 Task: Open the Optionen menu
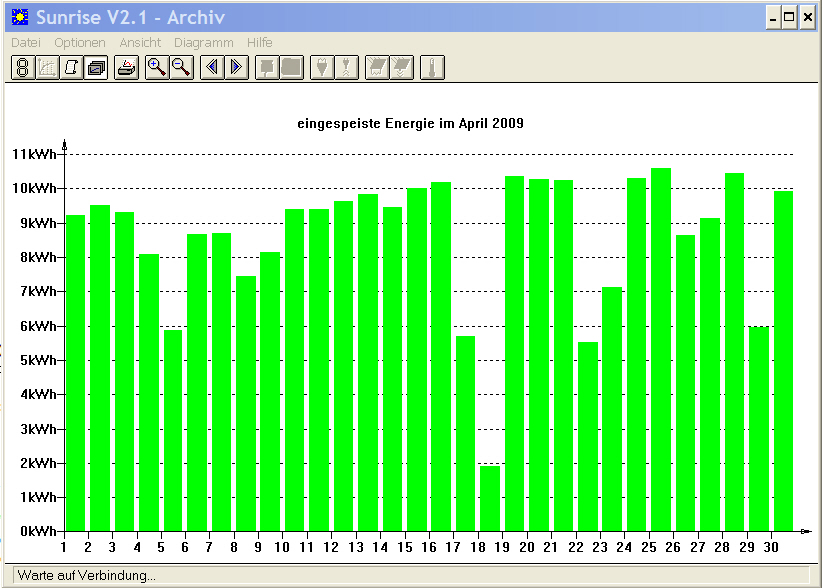pos(80,43)
